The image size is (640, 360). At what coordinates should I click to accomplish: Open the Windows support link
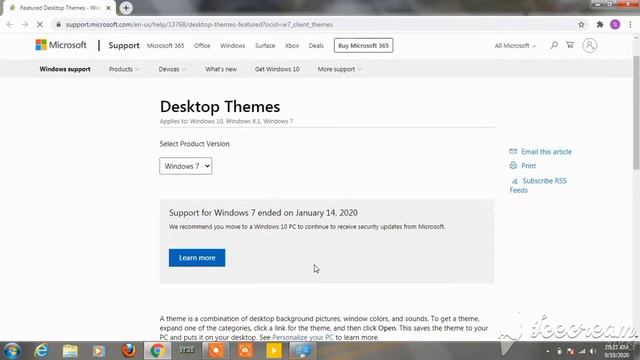pyautogui.click(x=65, y=69)
